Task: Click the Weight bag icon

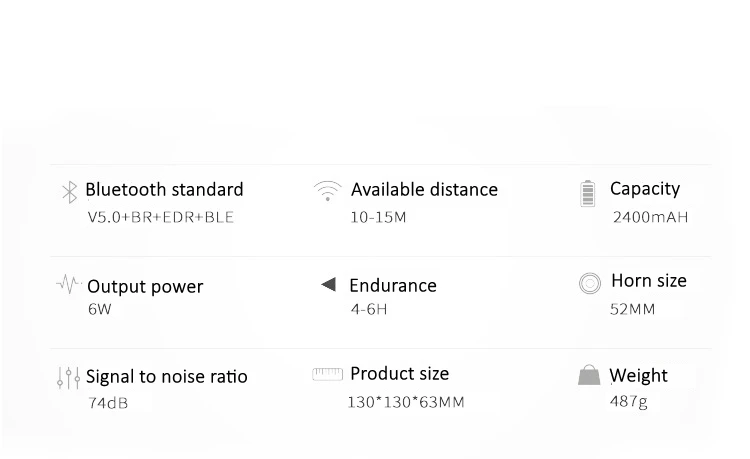Action: click(x=589, y=375)
